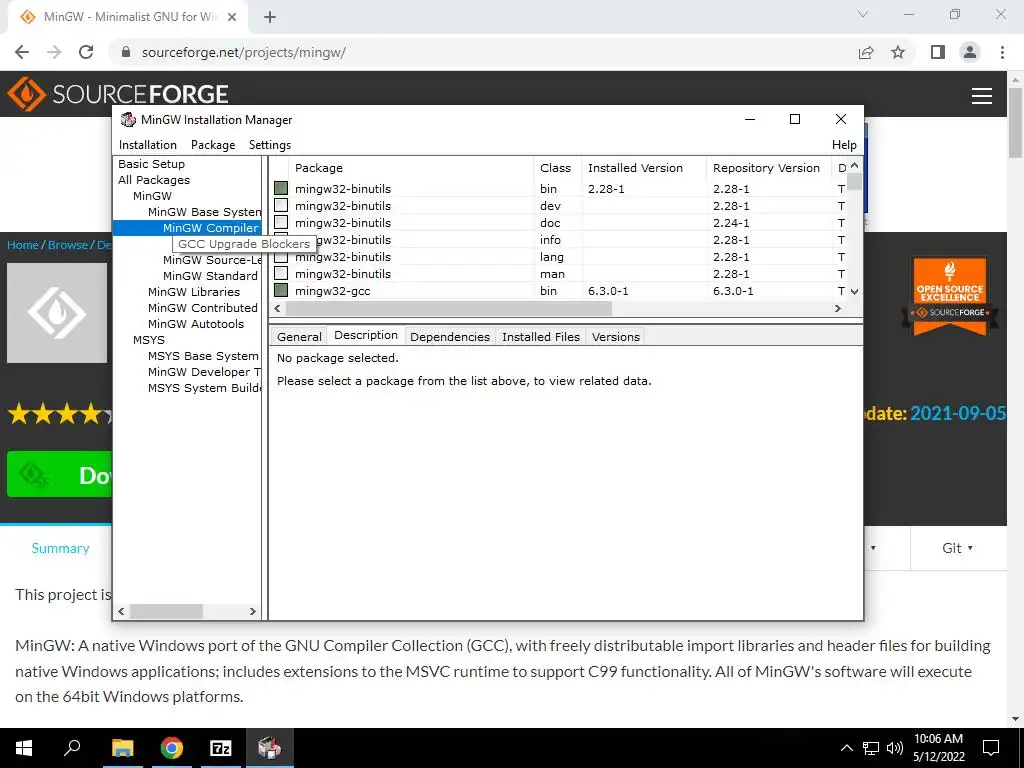Go back using the Chrome back arrow
This screenshot has height=768, width=1024.
[x=22, y=52]
